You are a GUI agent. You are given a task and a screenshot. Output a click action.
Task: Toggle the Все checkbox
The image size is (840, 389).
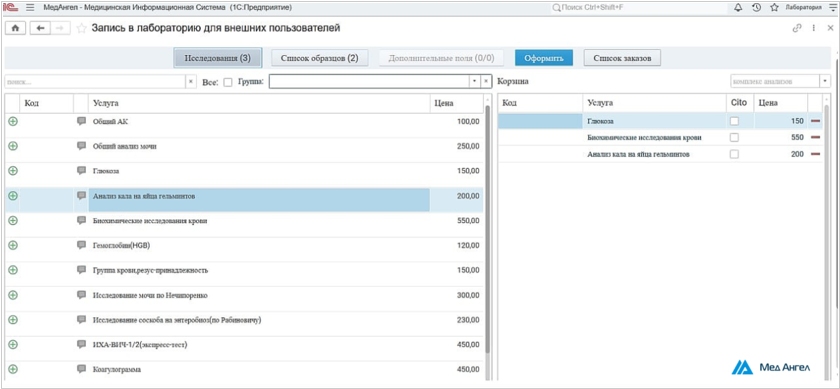point(228,82)
